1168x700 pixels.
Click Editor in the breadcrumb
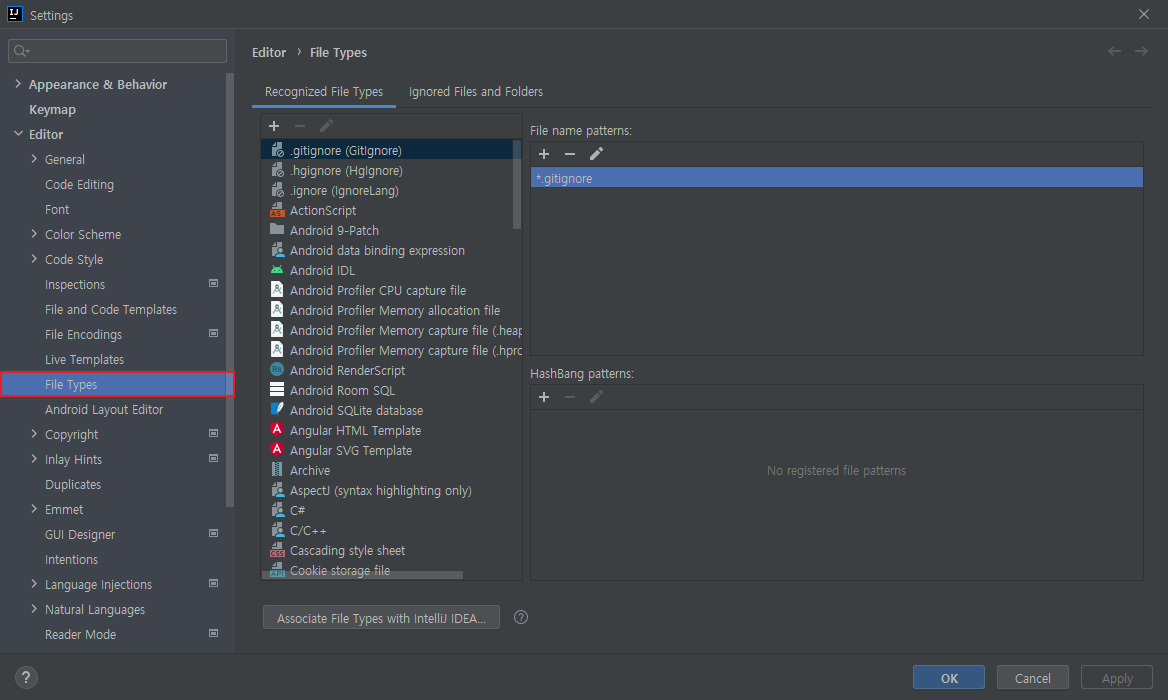coord(269,52)
